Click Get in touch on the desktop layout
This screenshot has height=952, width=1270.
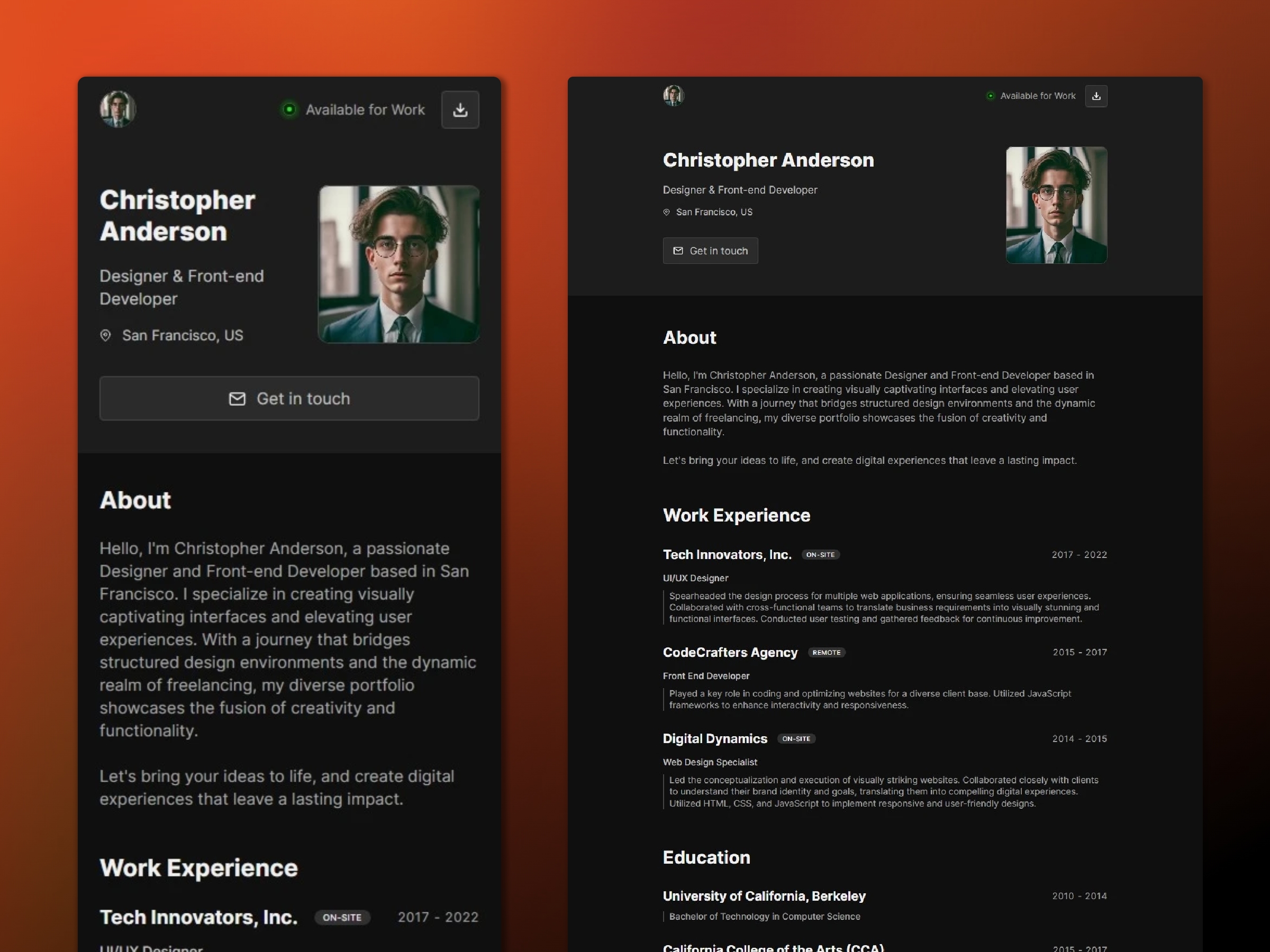[710, 251]
